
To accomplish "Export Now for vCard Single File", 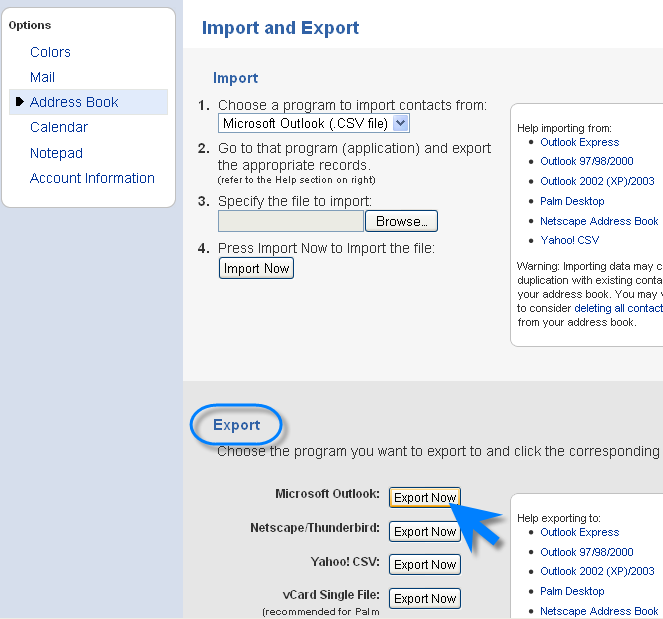I will [425, 598].
